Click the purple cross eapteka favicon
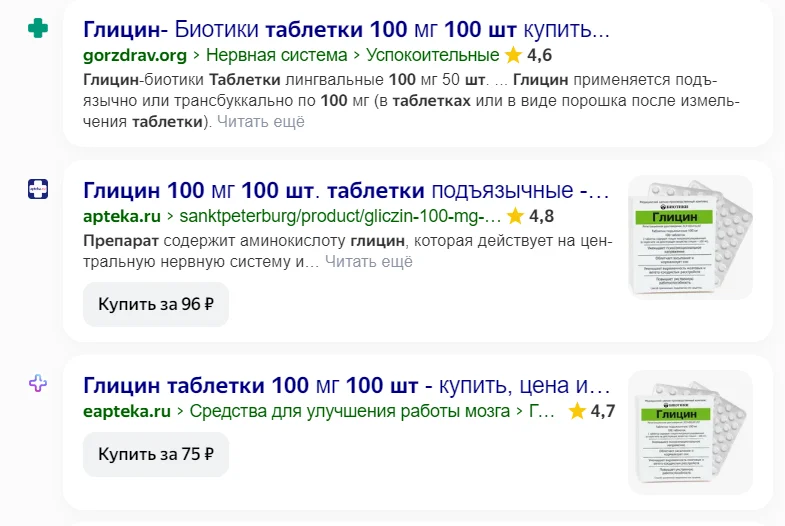Screen dimensions: 785x526 coord(38,384)
